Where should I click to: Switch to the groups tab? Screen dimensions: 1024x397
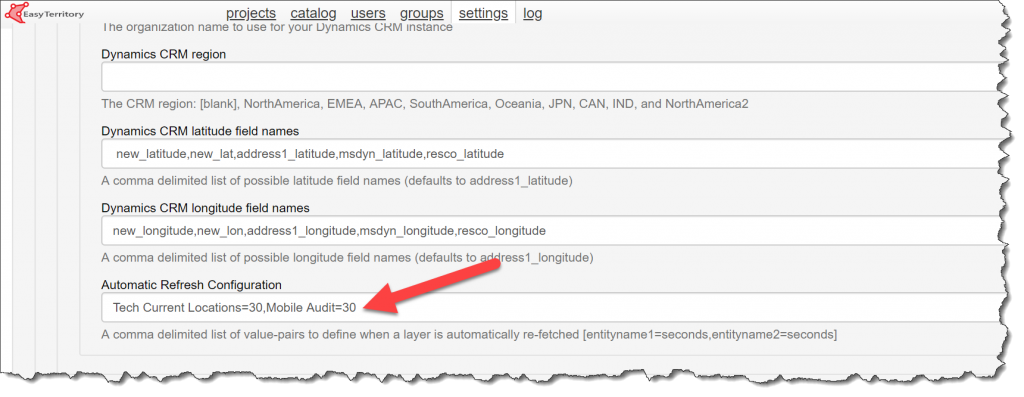point(422,13)
